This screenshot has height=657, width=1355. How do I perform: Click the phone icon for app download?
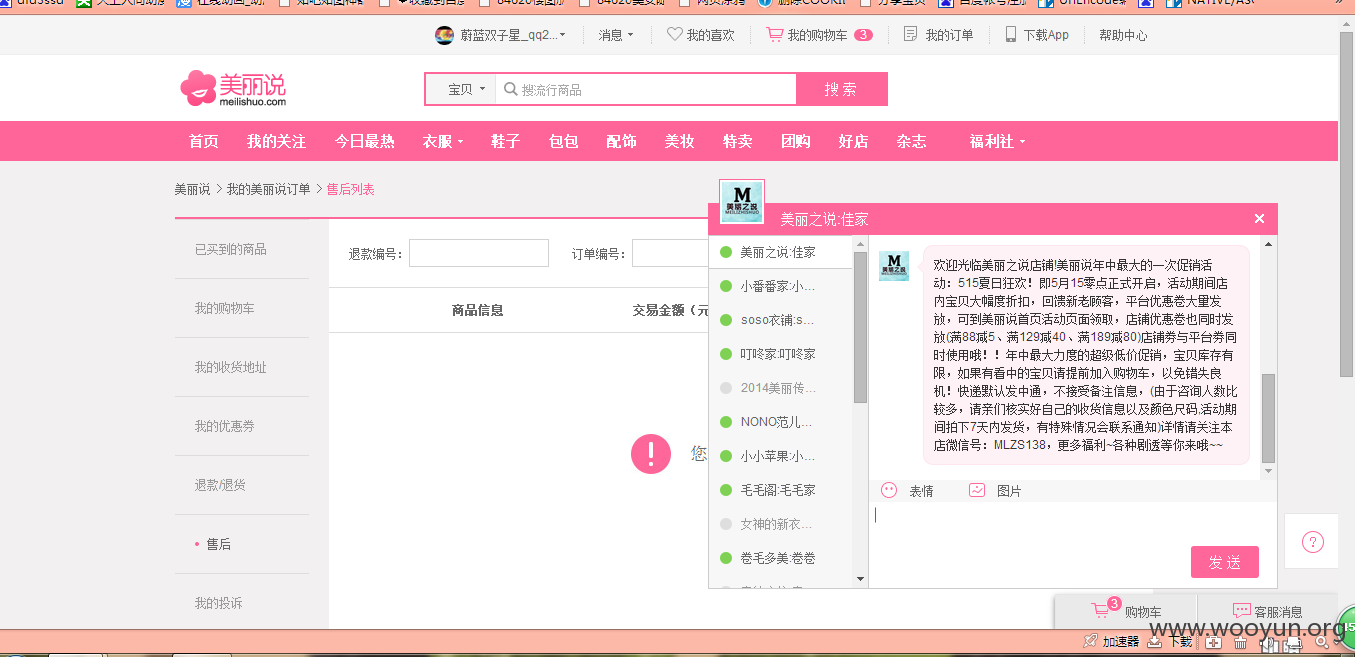[1011, 34]
